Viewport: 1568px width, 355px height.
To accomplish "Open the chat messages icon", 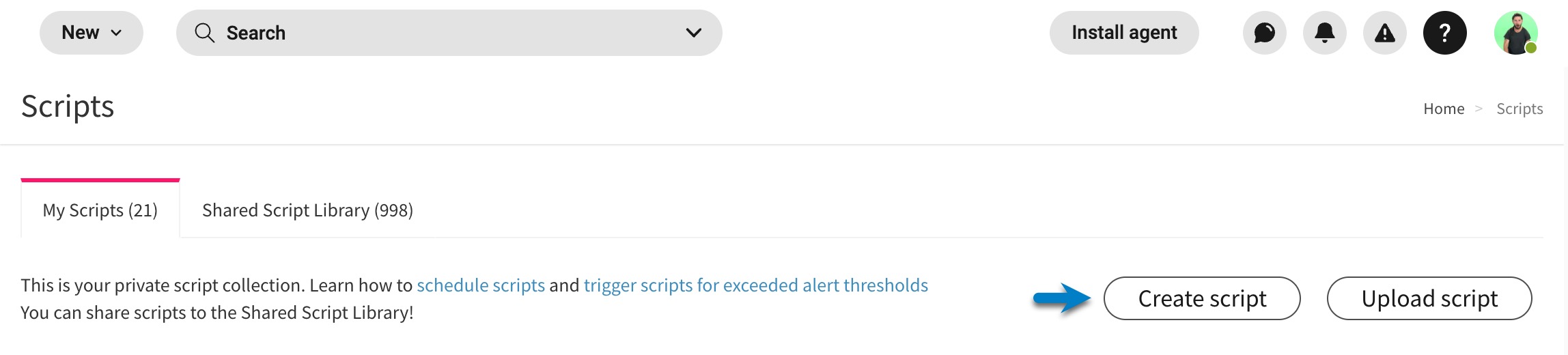I will coord(1264,33).
